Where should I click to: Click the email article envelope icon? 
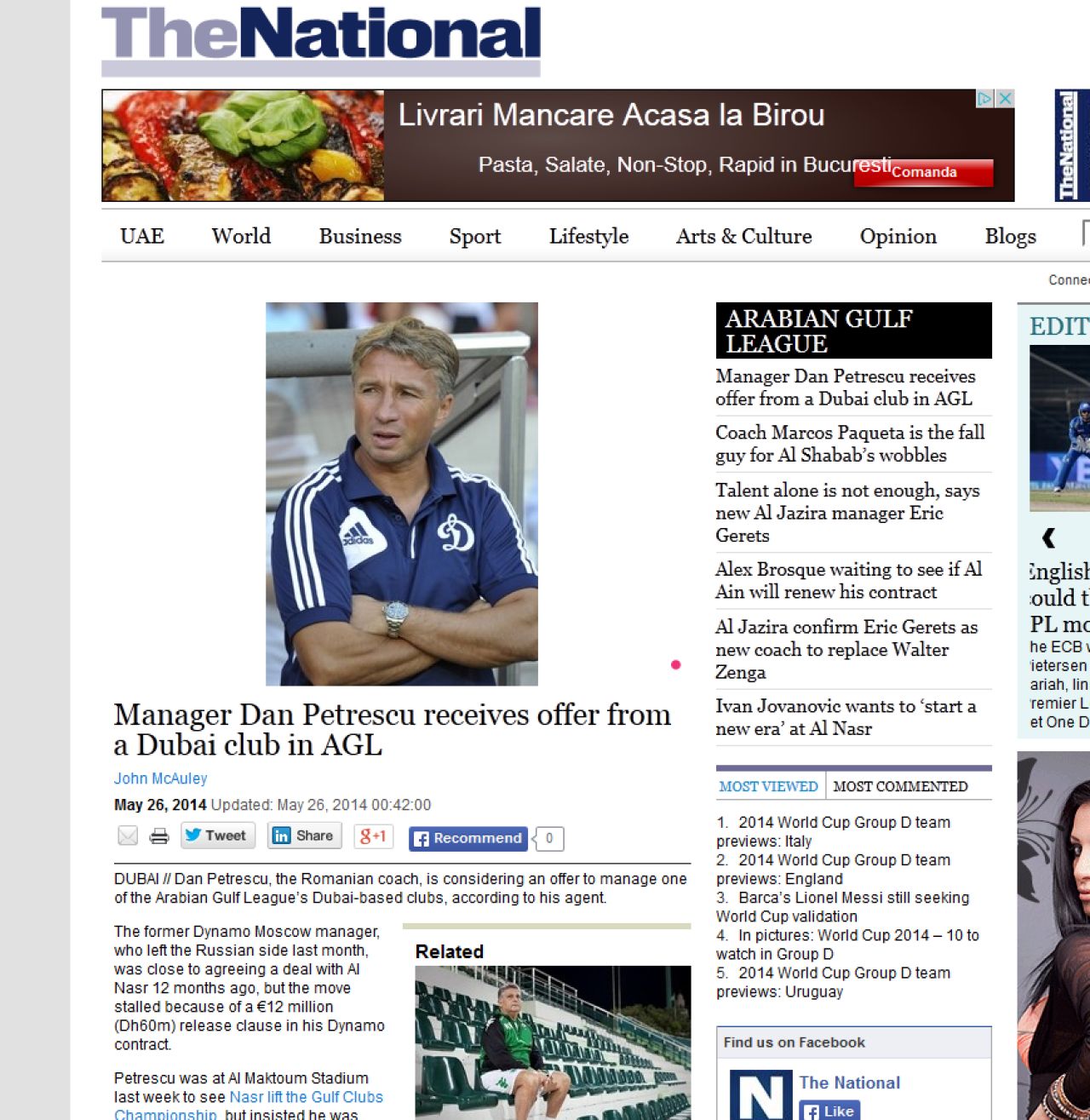[x=128, y=836]
